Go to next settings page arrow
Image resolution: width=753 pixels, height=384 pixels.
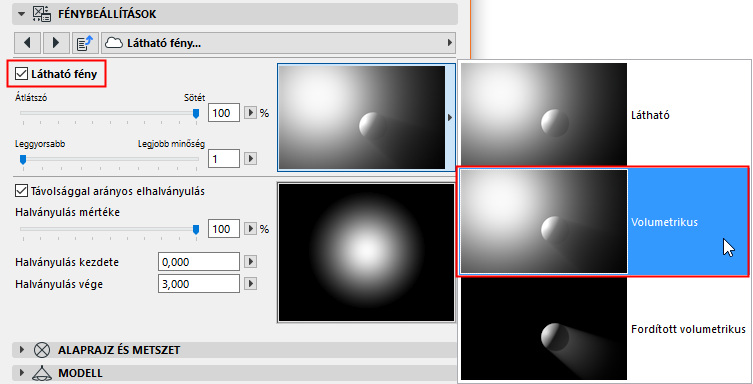(x=56, y=43)
